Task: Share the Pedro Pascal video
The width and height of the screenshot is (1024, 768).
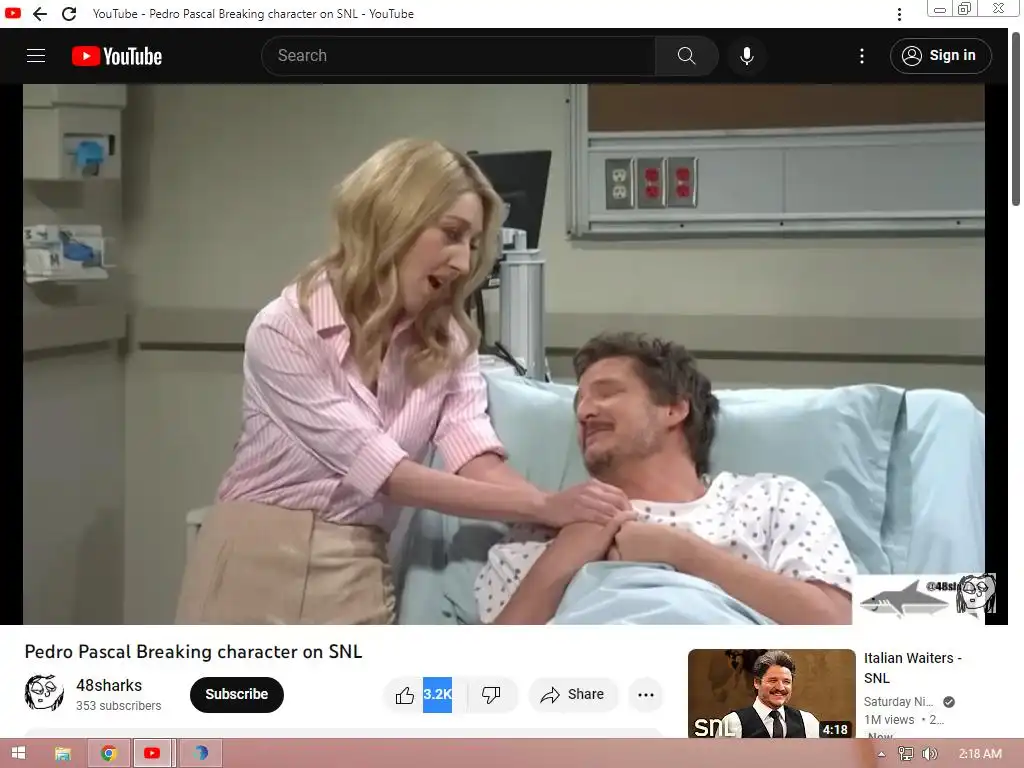Action: coord(573,695)
